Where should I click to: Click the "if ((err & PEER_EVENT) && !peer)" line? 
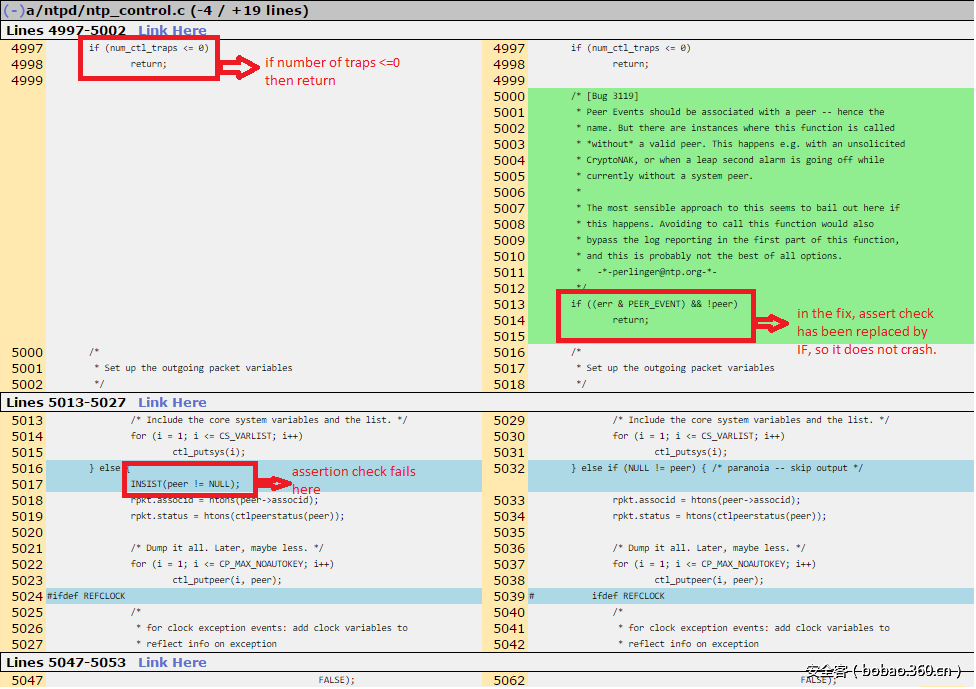[655, 304]
